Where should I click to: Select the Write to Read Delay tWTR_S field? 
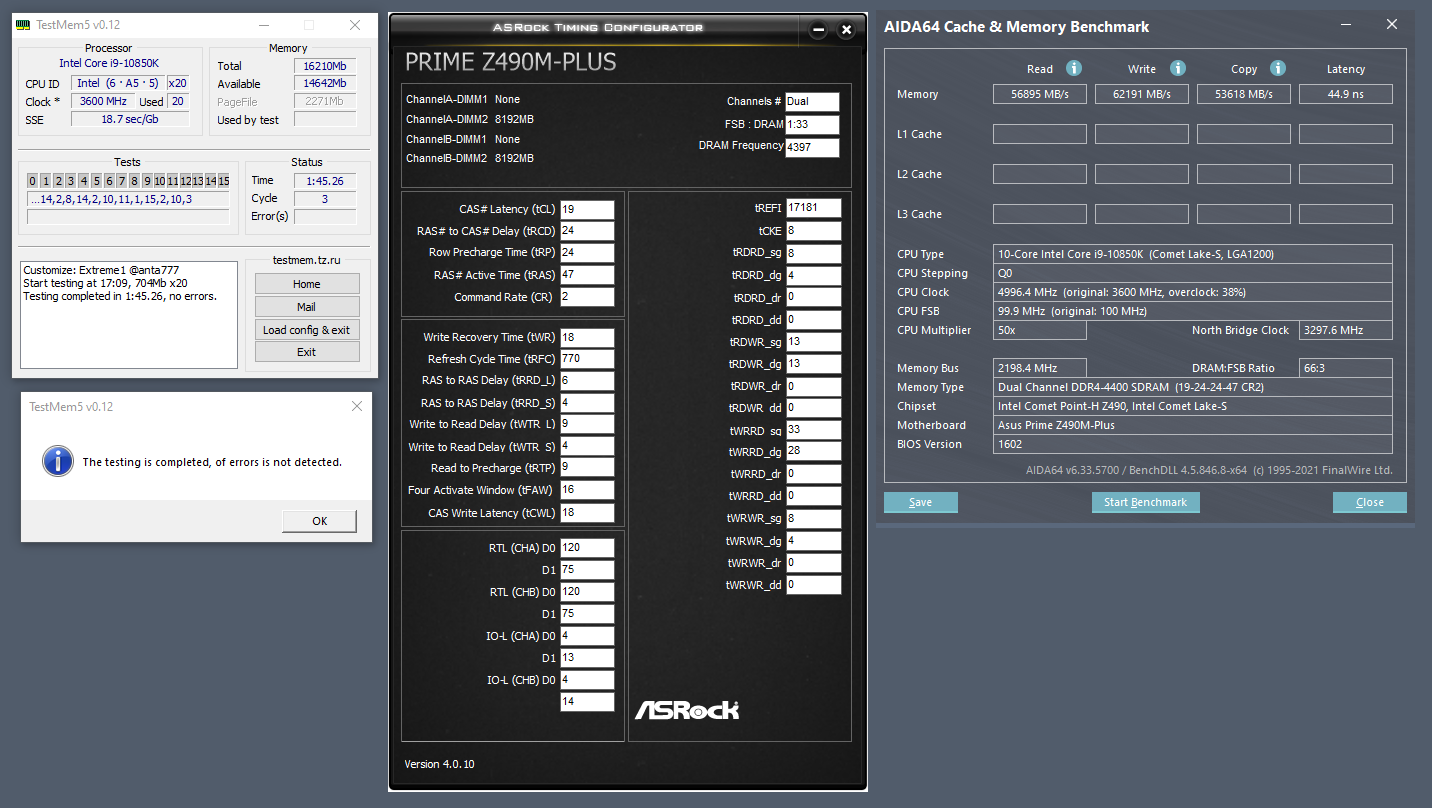click(x=587, y=447)
